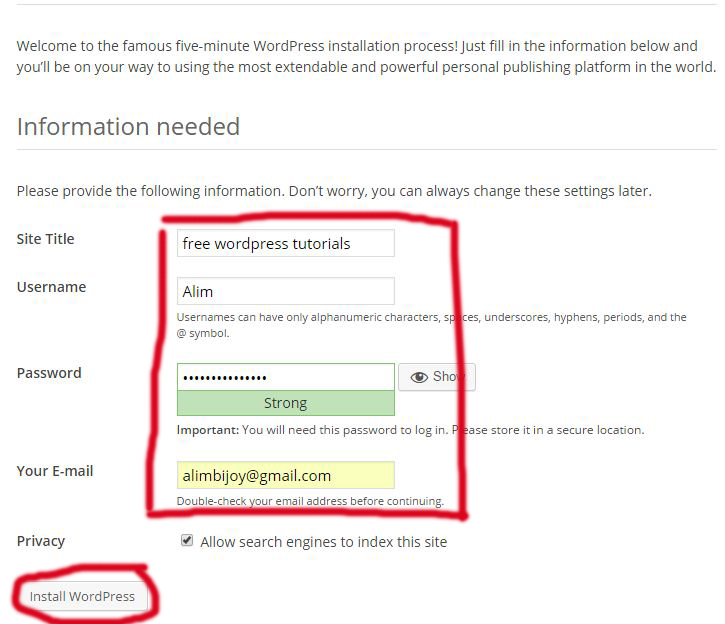
Task: Click the Username form label
Action: 51,287
